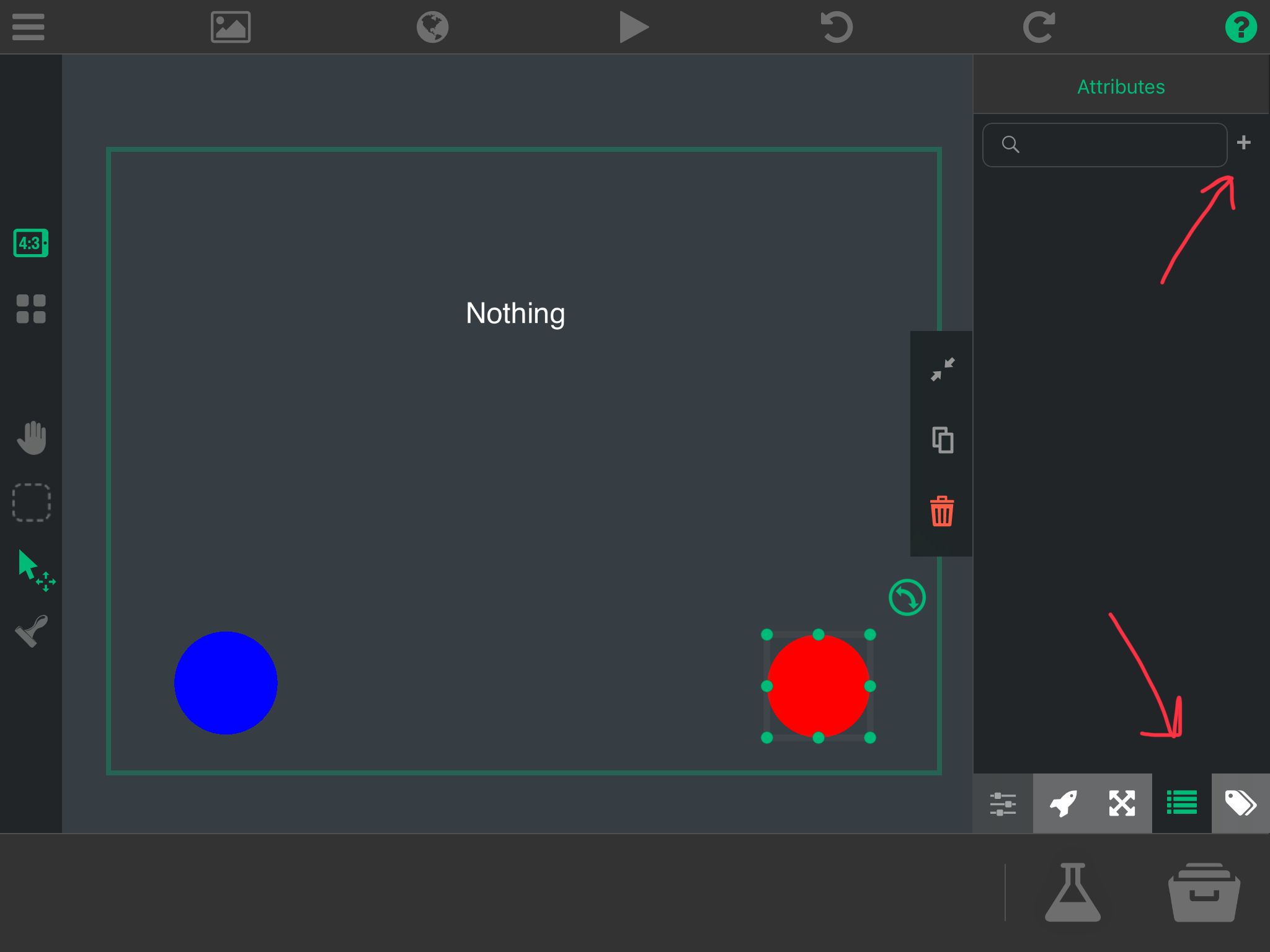Toggle the grid view icon

pyautogui.click(x=31, y=309)
